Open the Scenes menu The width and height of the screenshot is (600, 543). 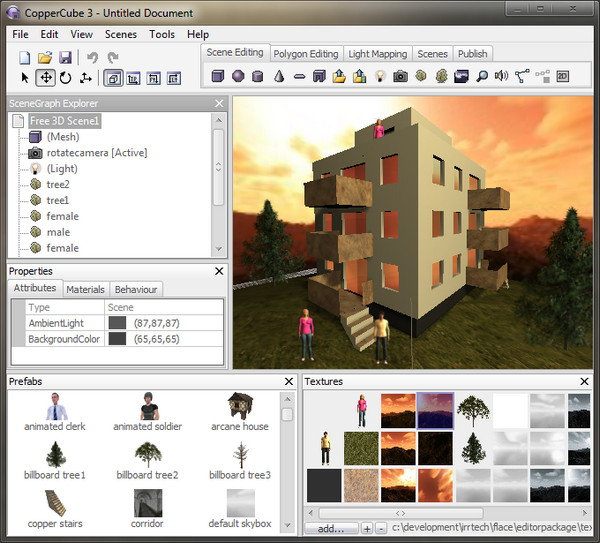click(120, 34)
